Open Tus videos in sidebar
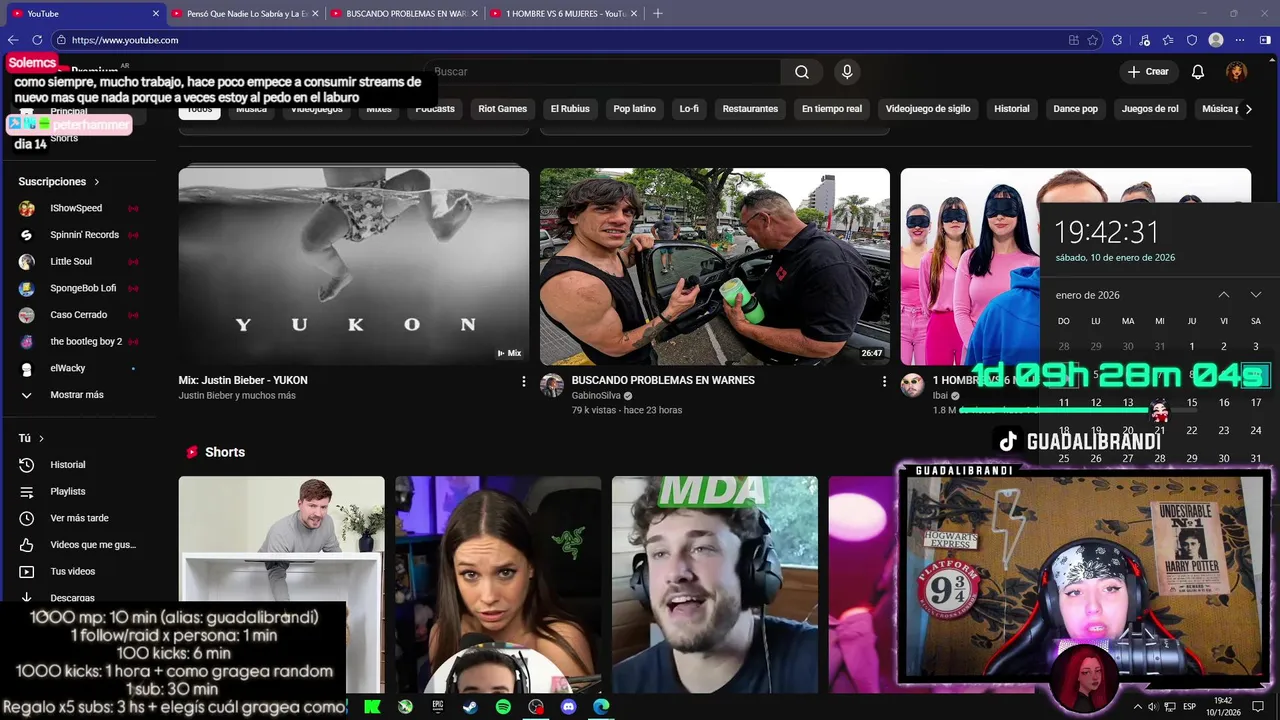 click(x=73, y=572)
